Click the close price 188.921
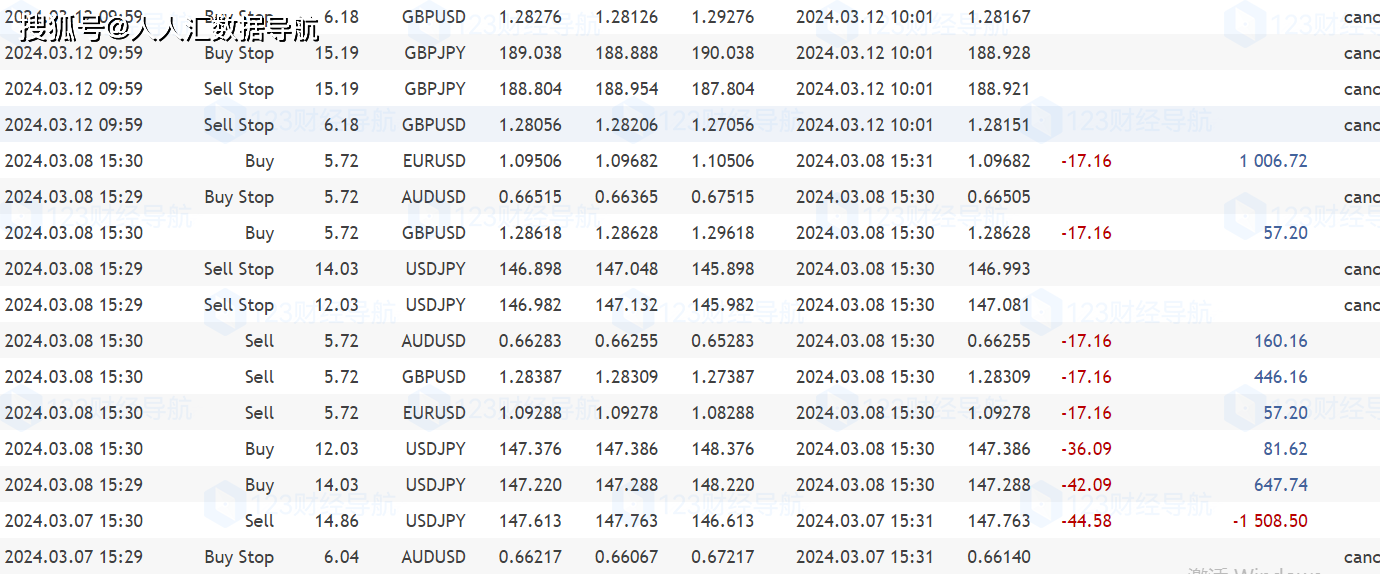1380x574 pixels. click(x=999, y=89)
